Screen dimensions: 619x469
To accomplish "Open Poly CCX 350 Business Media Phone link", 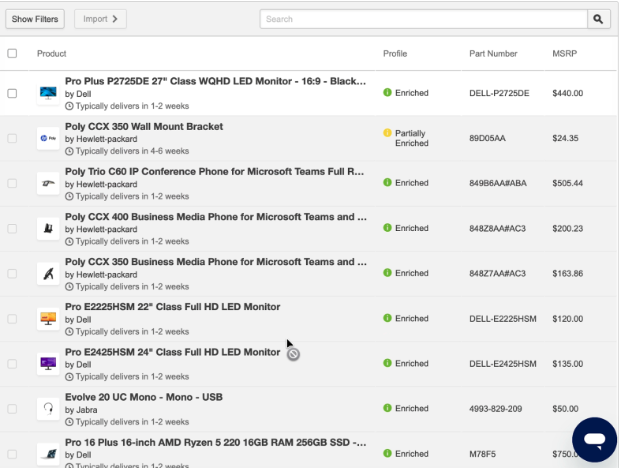I will [x=215, y=261].
